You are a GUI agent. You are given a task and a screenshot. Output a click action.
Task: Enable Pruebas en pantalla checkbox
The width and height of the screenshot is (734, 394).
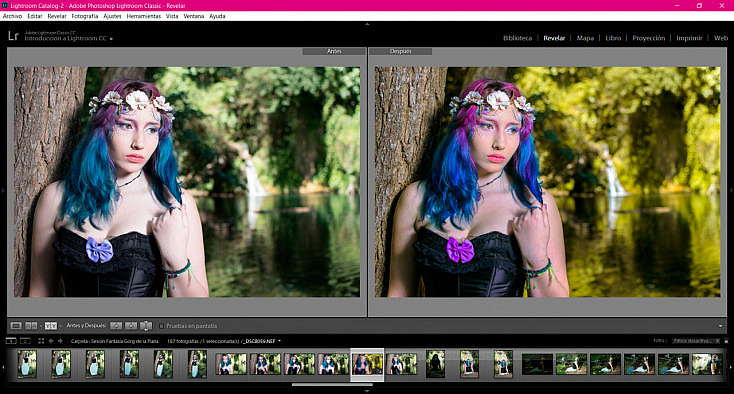pos(161,326)
